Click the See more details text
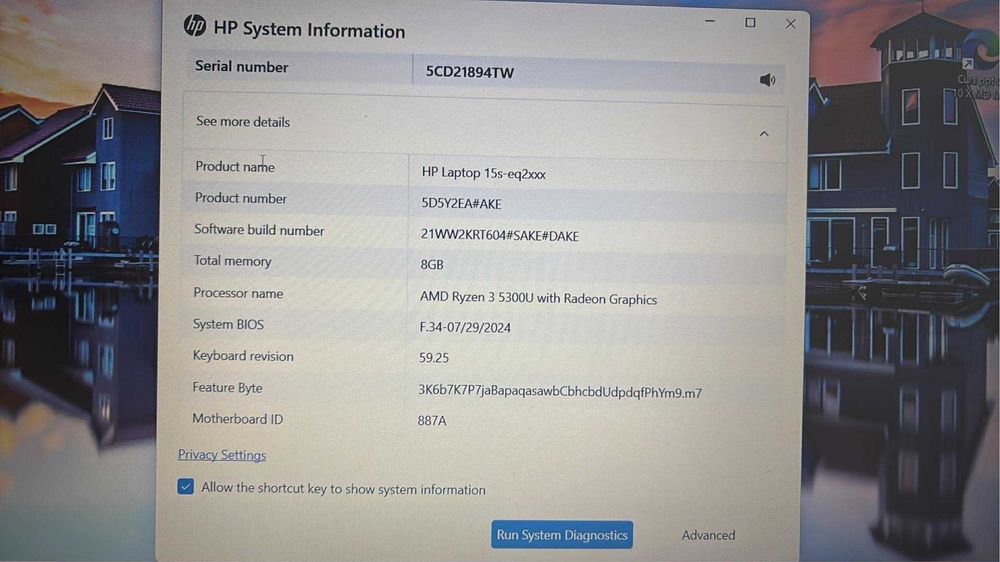This screenshot has height=562, width=1000. click(243, 121)
